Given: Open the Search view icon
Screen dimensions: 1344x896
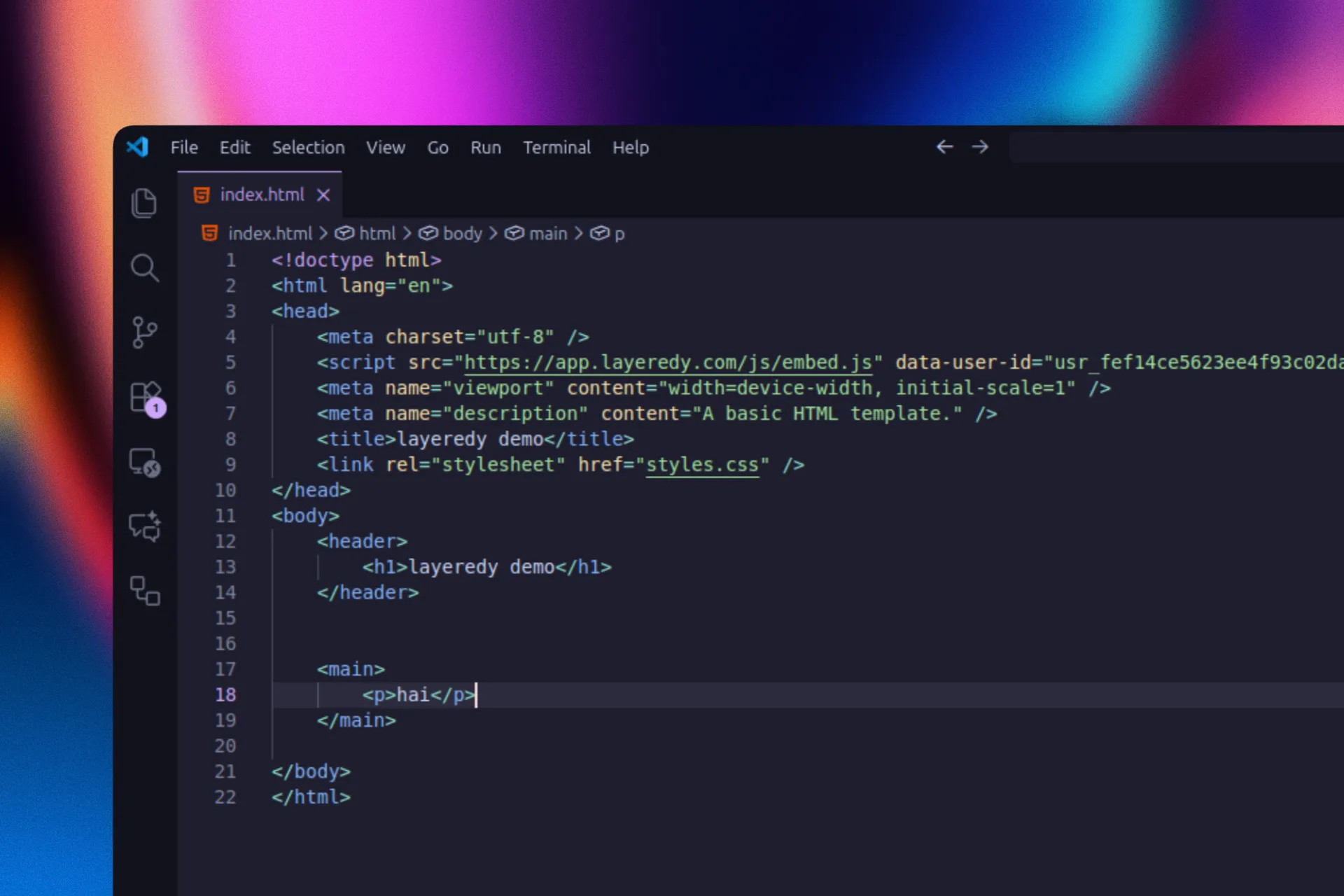Looking at the screenshot, I should point(144,267).
